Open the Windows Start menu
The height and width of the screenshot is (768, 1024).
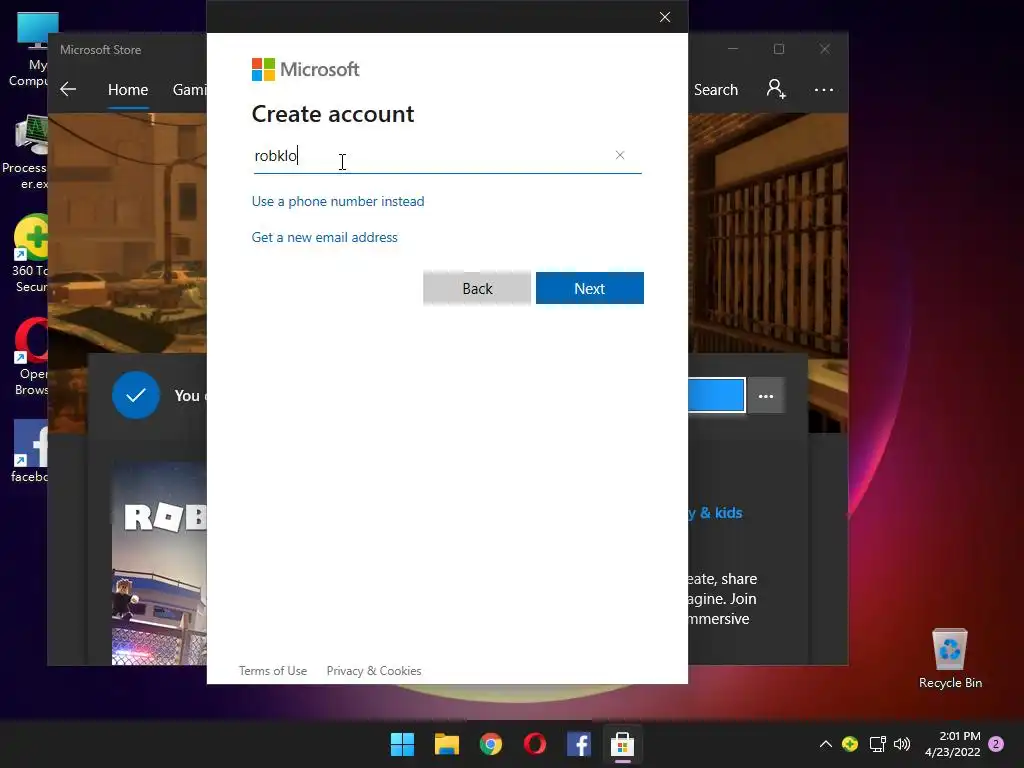pos(402,744)
